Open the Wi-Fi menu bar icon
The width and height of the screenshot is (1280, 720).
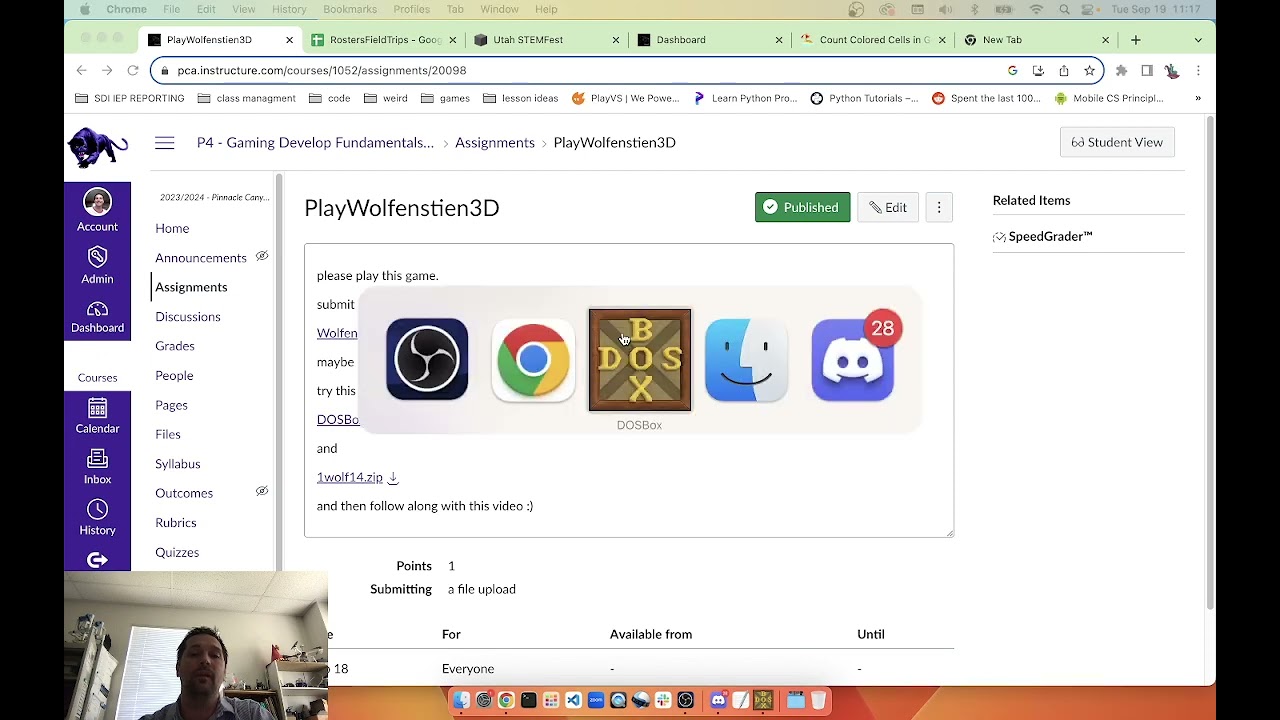point(1036,10)
